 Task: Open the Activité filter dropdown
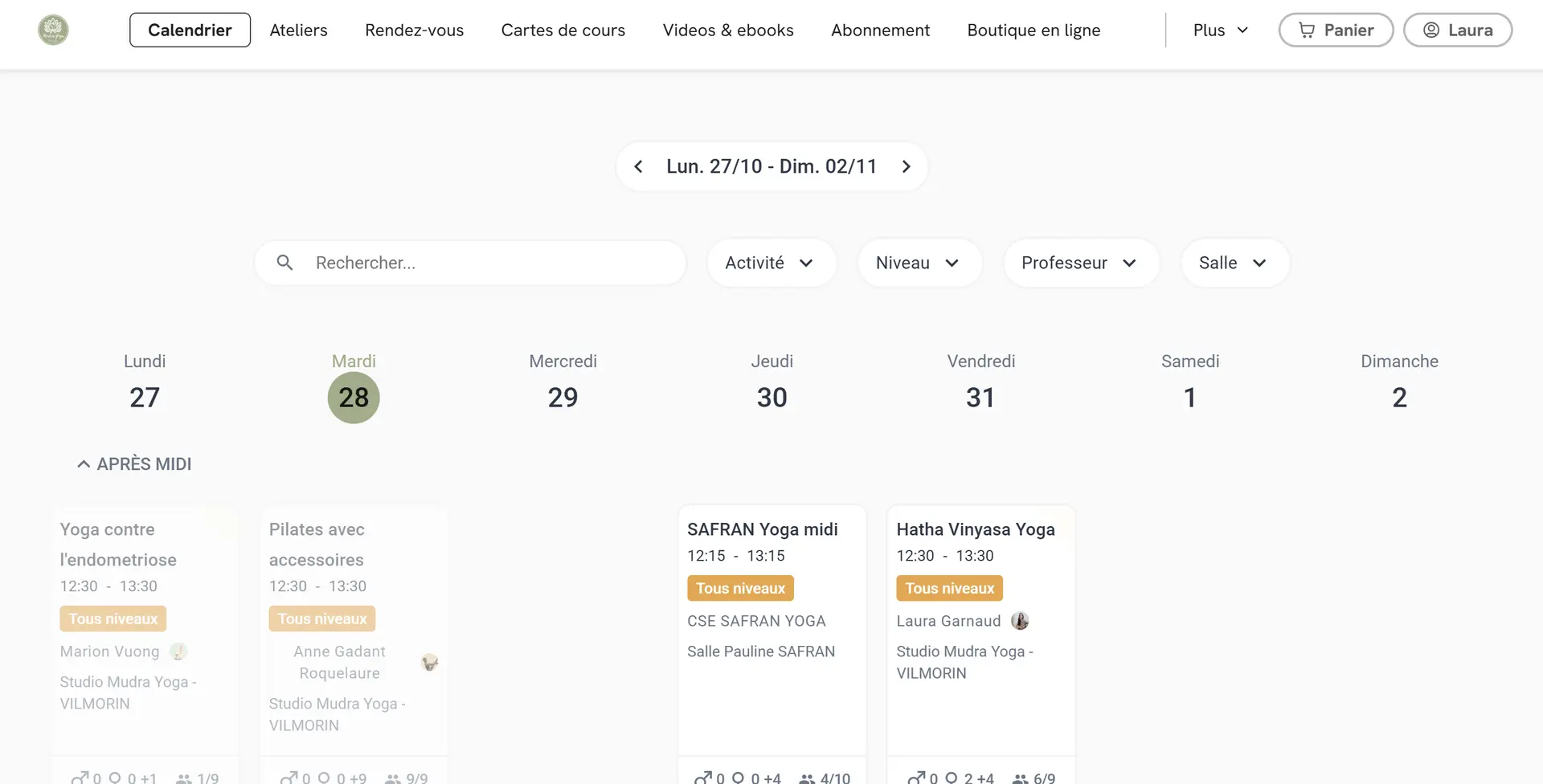770,263
